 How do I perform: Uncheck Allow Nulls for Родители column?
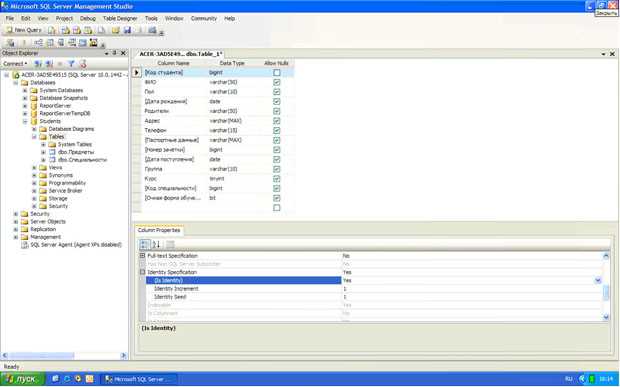pos(277,111)
